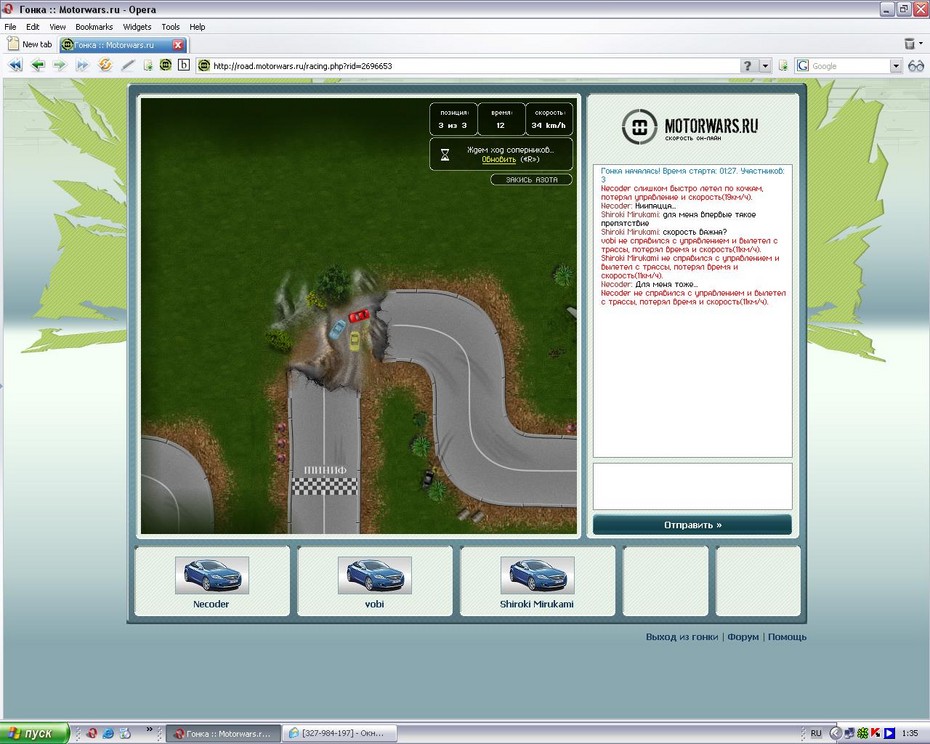Click in the chat message input box
This screenshot has height=744, width=930.
click(x=692, y=486)
